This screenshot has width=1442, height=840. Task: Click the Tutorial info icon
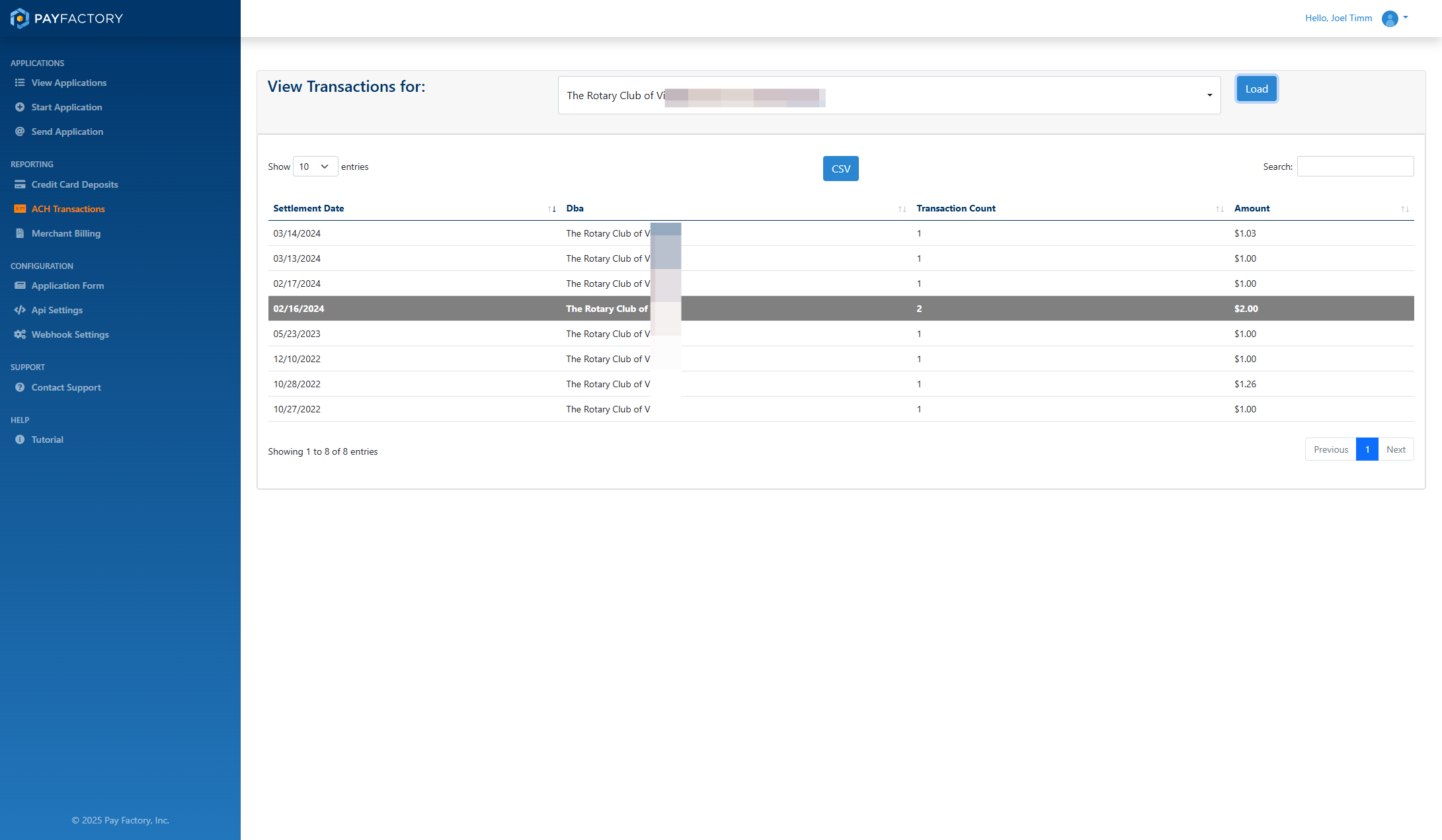[x=20, y=439]
